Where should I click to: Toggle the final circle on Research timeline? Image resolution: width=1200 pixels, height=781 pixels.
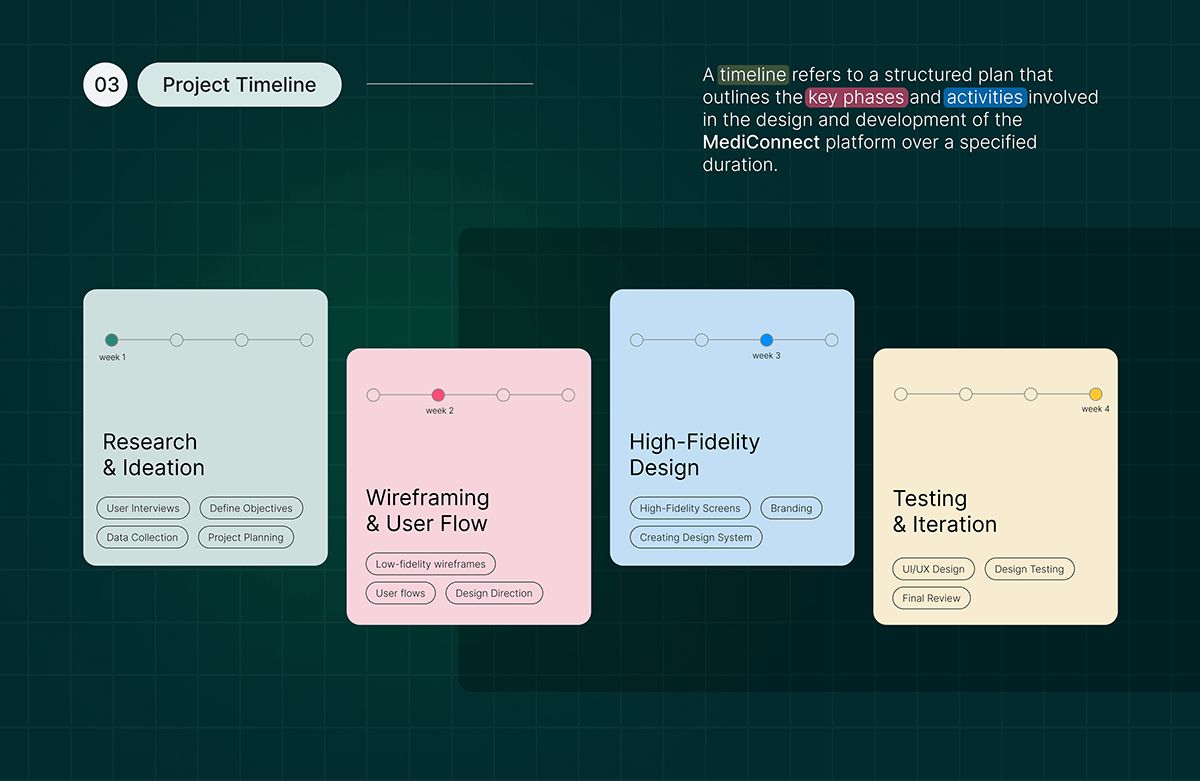point(305,340)
